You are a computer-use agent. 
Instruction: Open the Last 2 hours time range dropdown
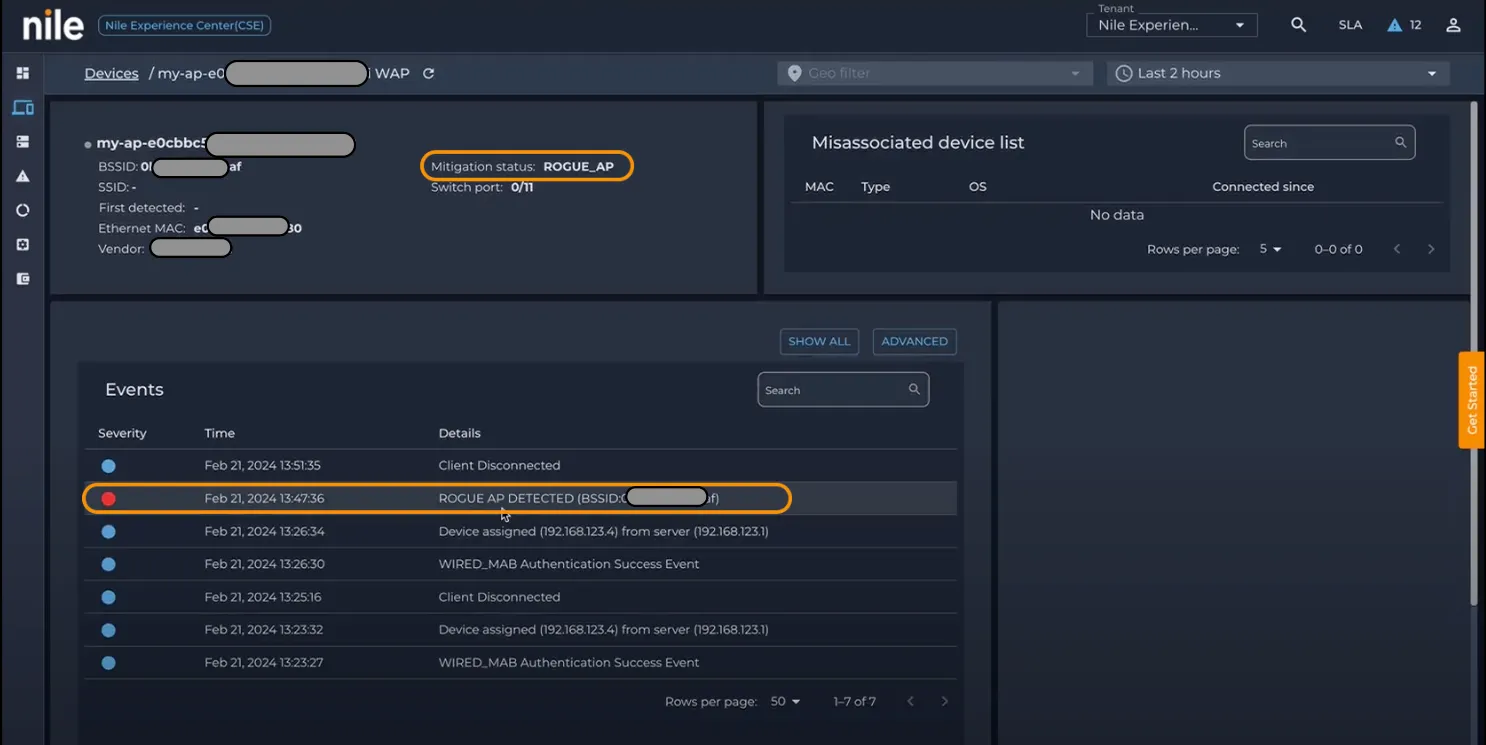pos(1278,73)
